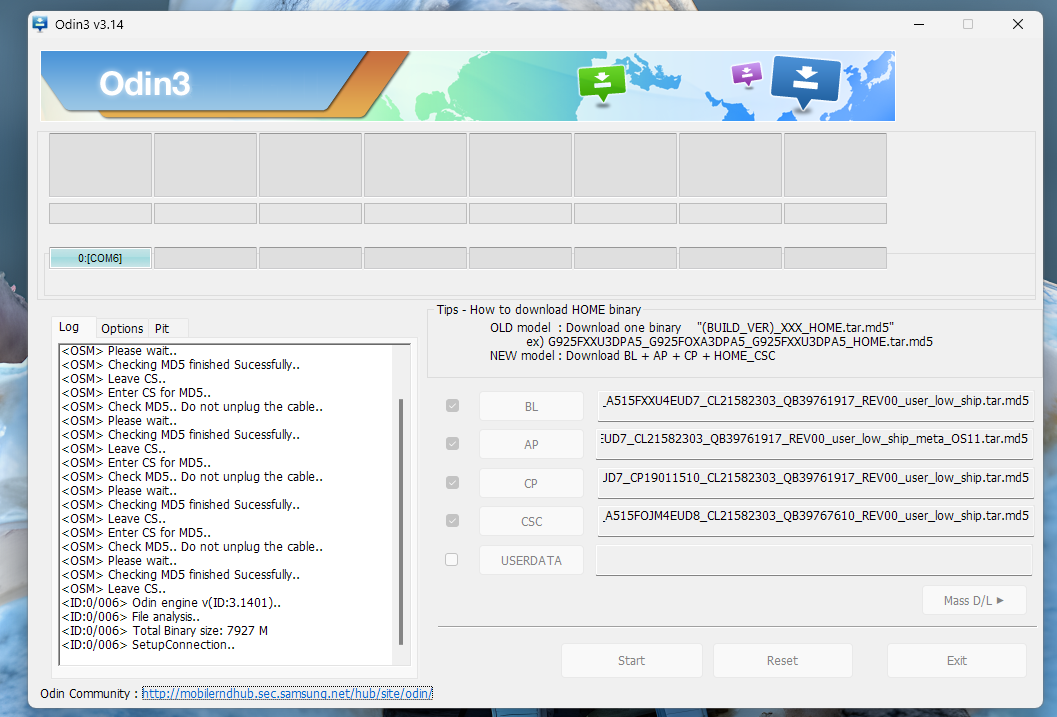1057x717 pixels.
Task: Click the empty USERDATA path field
Action: click(x=814, y=560)
